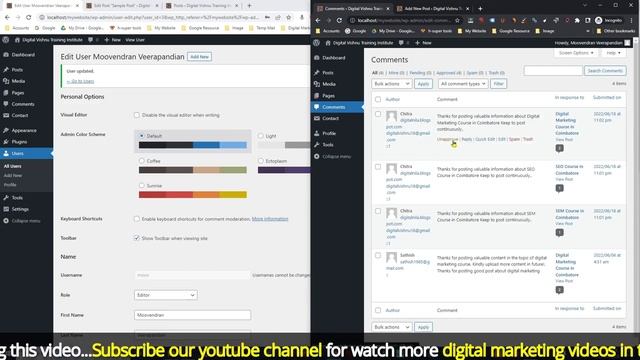640x360 pixels.
Task: Click comment count bubble for Sathish's comment
Action: click(x=559, y=290)
